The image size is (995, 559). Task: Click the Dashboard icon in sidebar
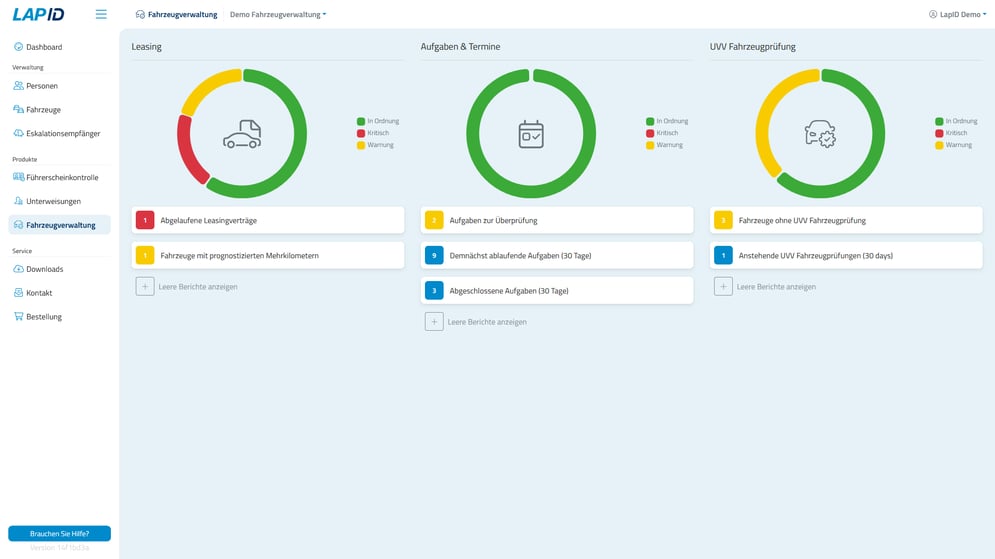18,46
